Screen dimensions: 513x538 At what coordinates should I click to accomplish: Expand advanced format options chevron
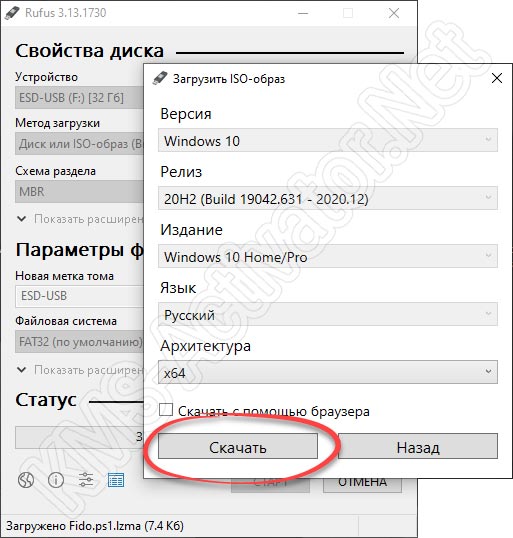[x=22, y=370]
